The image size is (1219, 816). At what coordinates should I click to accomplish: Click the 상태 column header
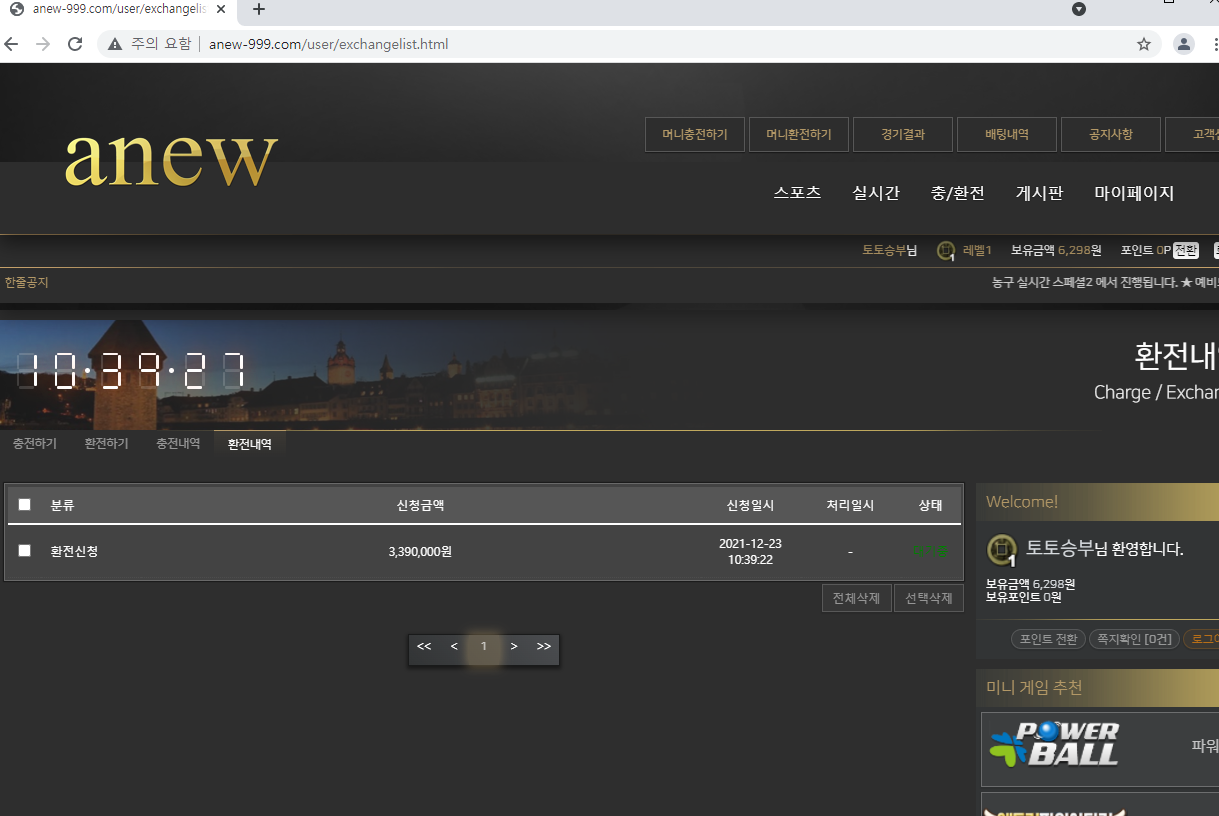click(931, 505)
